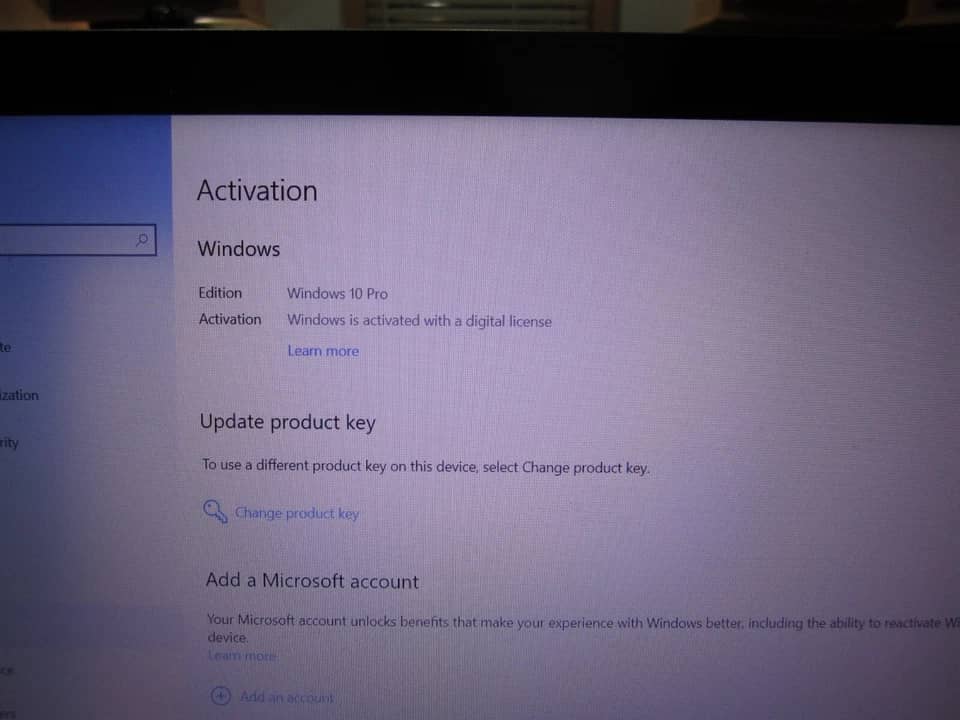Click the Update product key heading
This screenshot has width=960, height=720.
(x=288, y=422)
